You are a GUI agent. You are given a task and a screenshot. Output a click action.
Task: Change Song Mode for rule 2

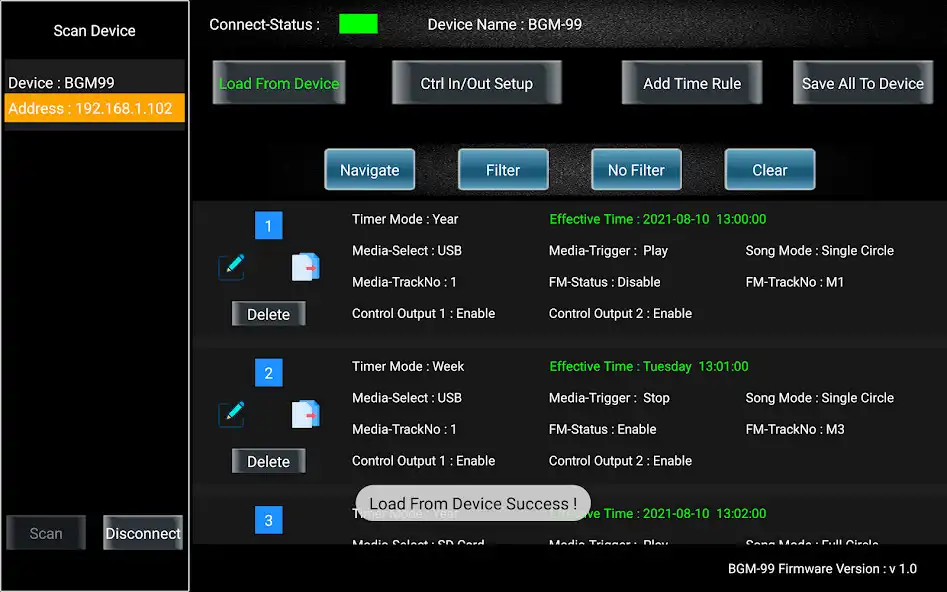tap(819, 397)
